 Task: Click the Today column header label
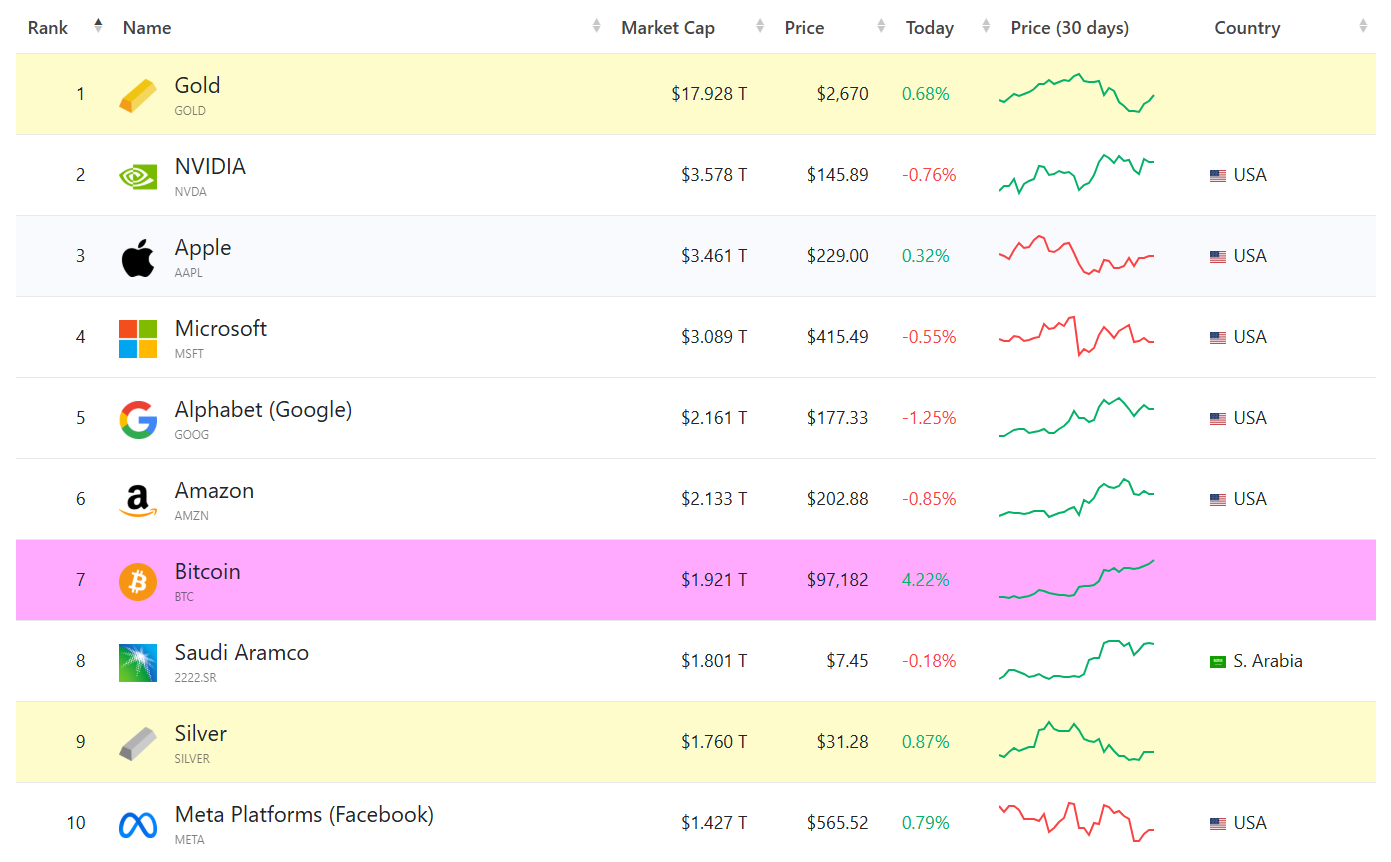(930, 28)
